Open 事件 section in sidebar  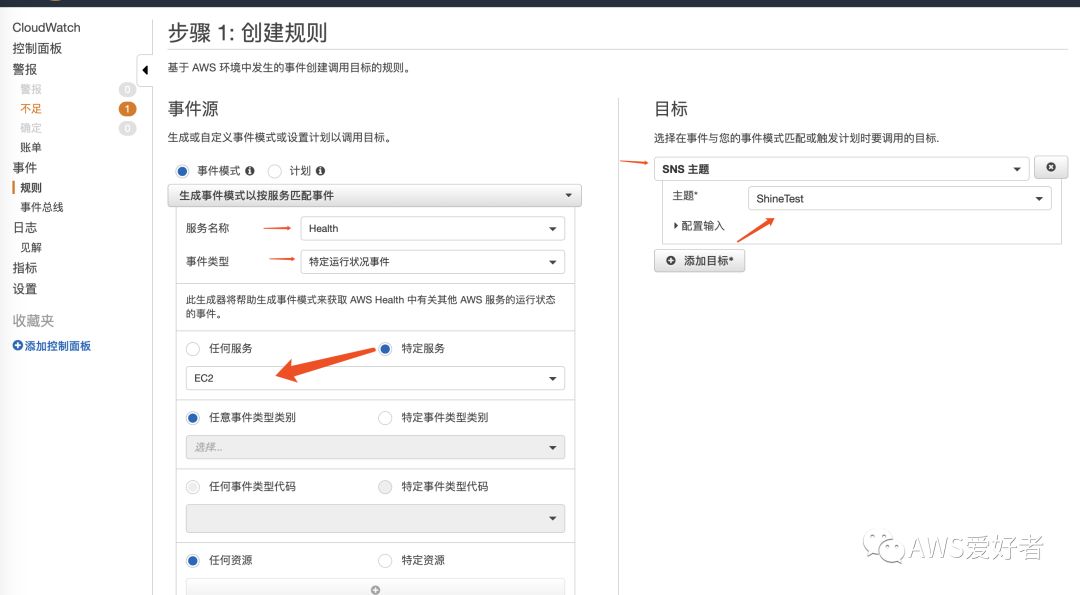[25, 167]
